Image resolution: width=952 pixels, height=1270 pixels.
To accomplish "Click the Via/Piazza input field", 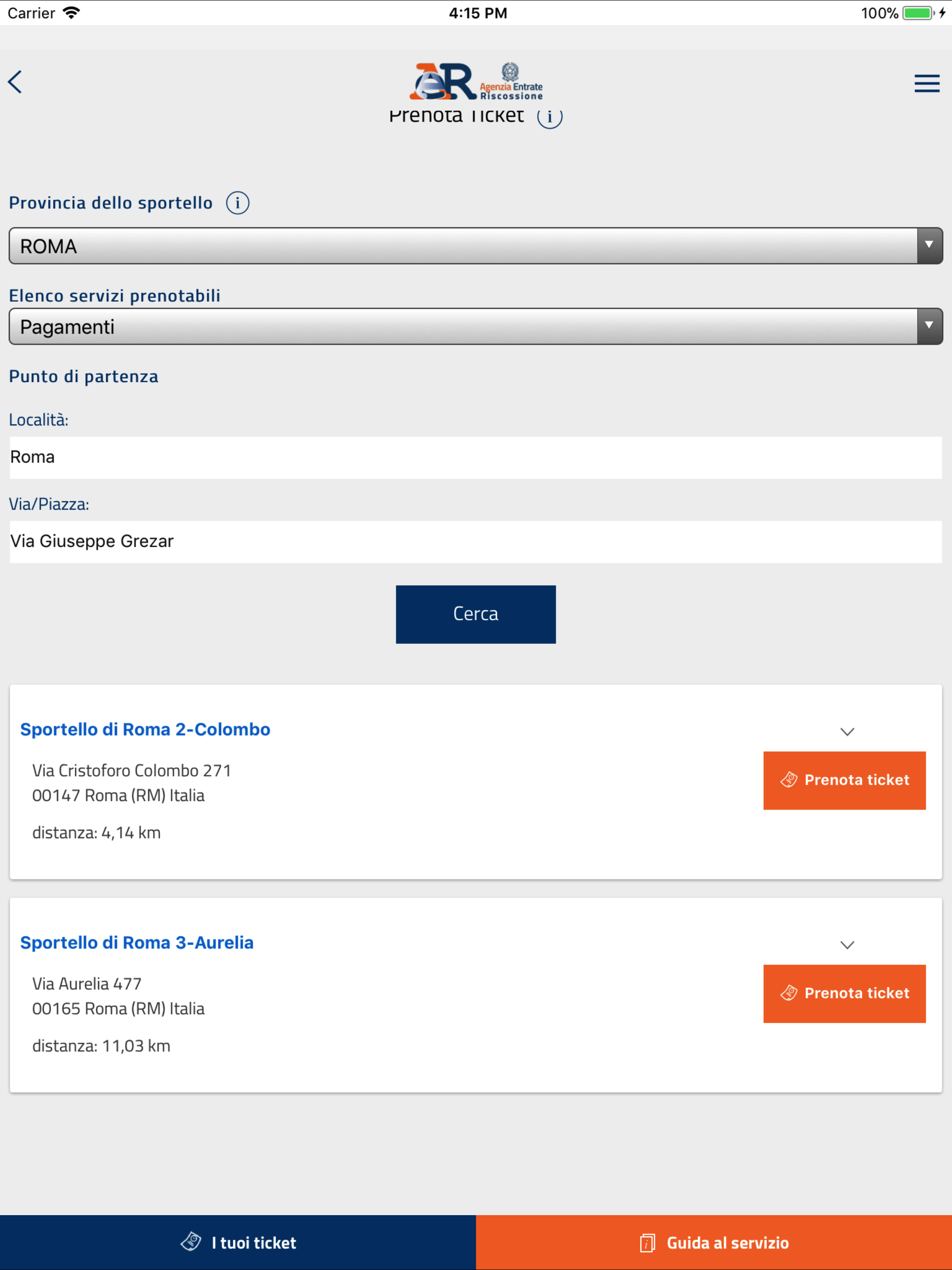I will (476, 542).
